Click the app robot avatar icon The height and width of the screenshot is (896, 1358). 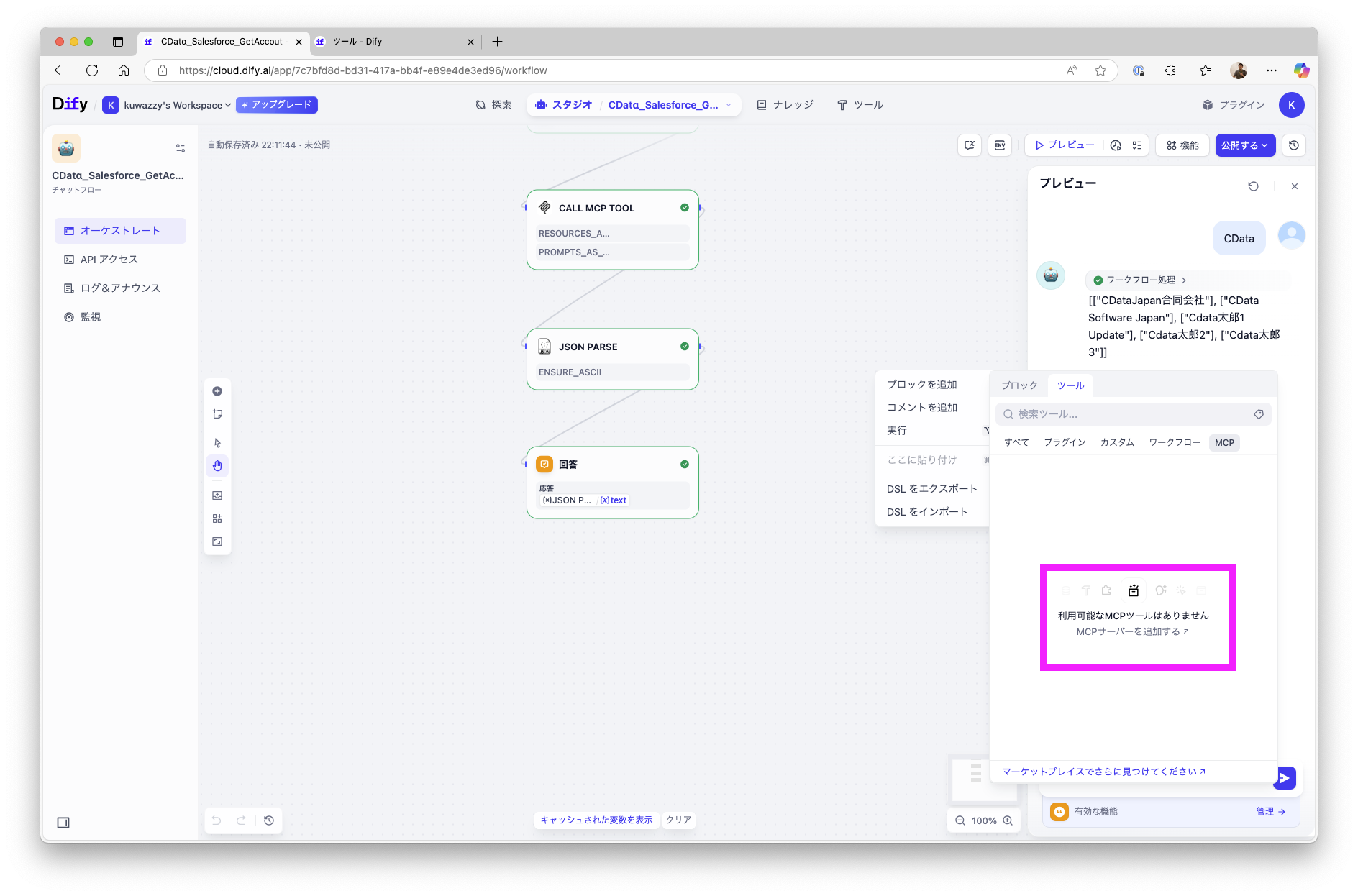[66, 148]
